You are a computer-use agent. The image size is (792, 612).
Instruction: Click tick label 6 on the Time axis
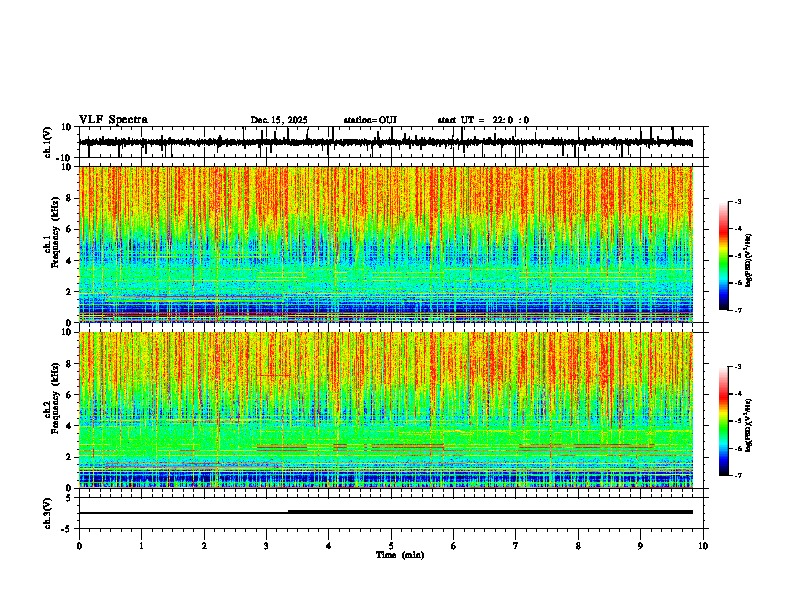point(454,546)
